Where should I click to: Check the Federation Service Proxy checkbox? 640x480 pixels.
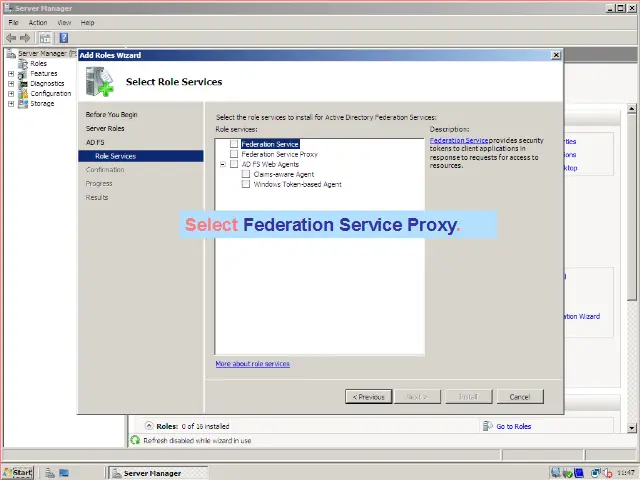[234, 154]
